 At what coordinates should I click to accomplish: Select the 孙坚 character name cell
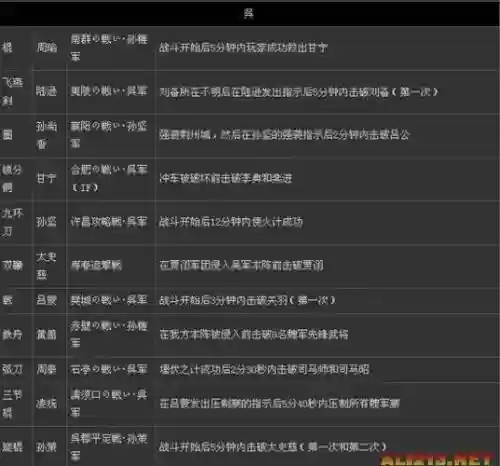46,222
